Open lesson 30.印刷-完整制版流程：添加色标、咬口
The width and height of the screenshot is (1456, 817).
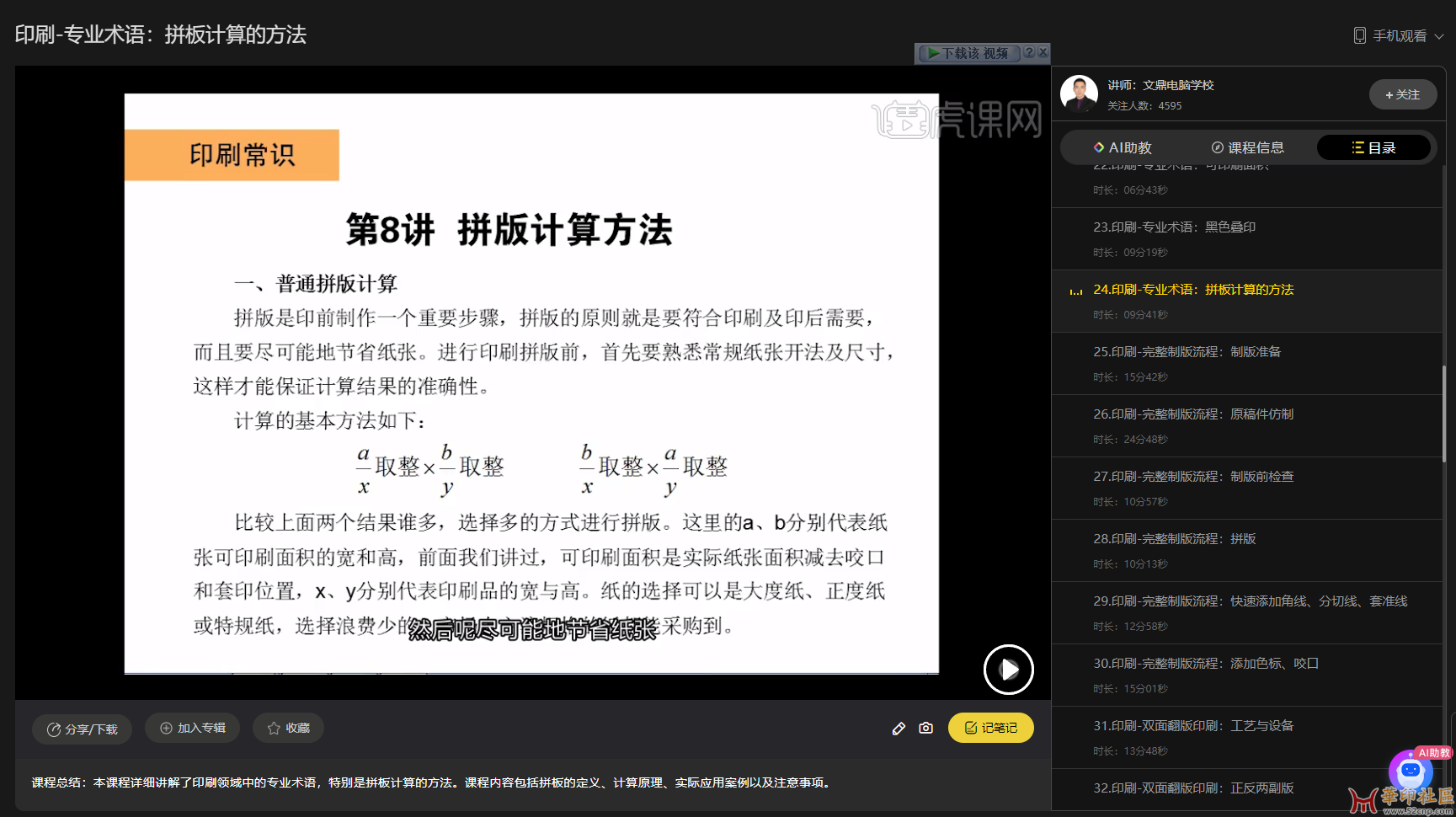click(x=1248, y=675)
